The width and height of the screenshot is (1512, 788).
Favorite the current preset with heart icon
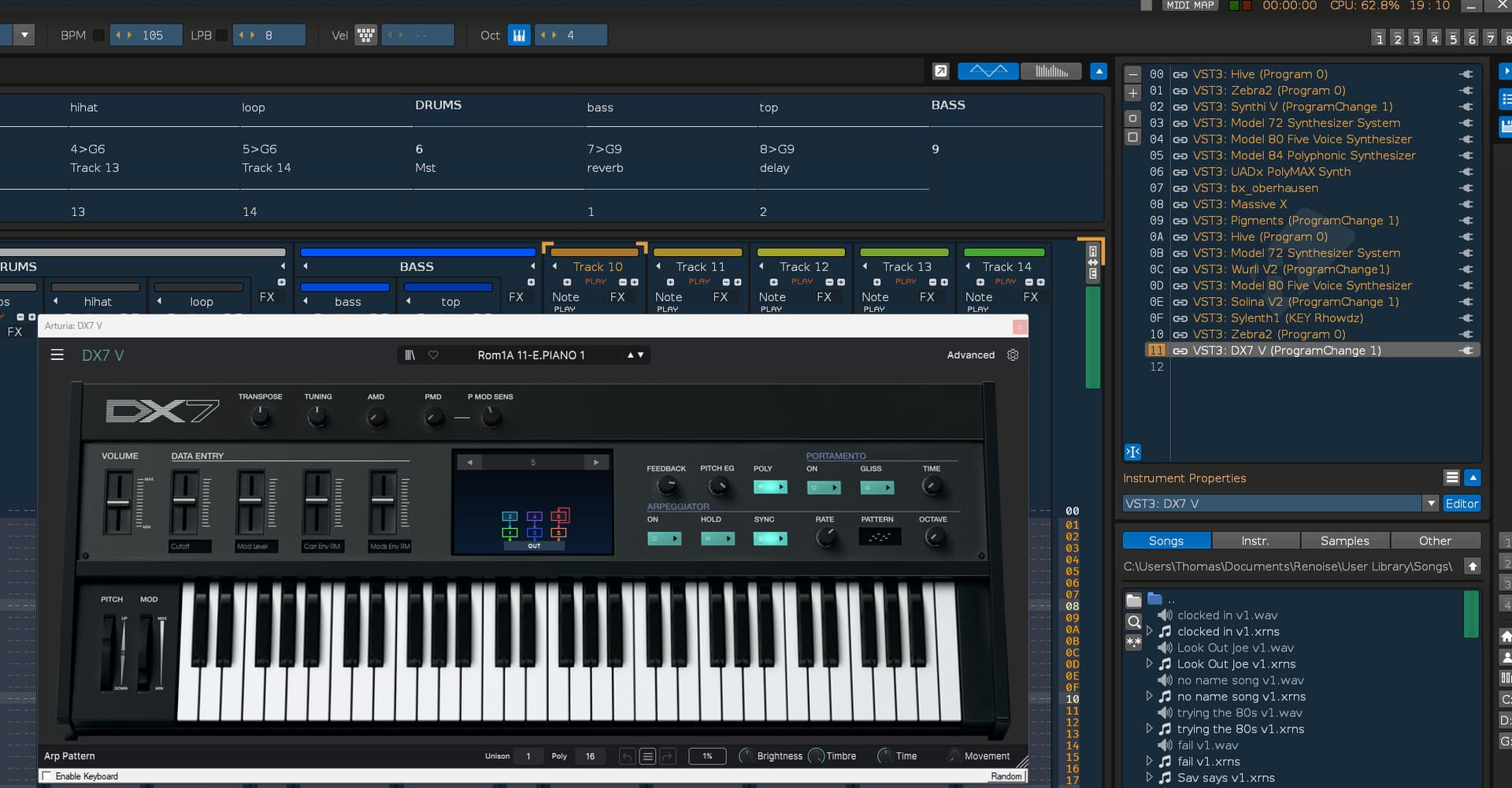point(433,355)
